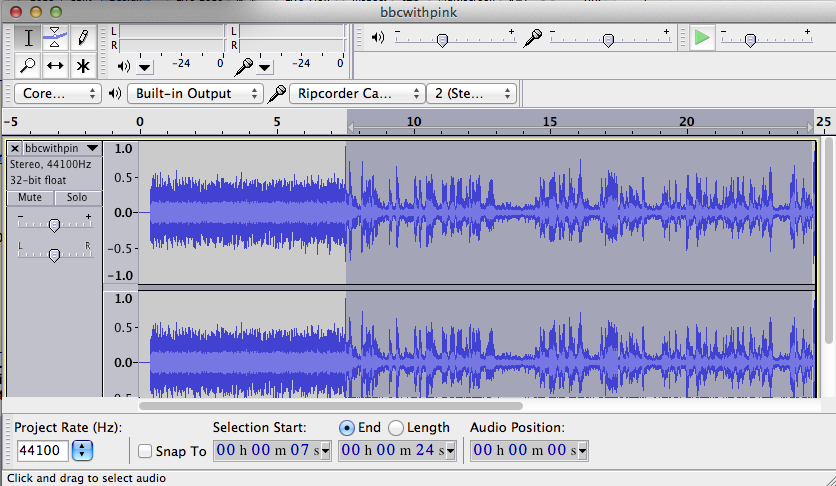Open the Core Audio host dropdown
The height and width of the screenshot is (486, 836).
(59, 93)
